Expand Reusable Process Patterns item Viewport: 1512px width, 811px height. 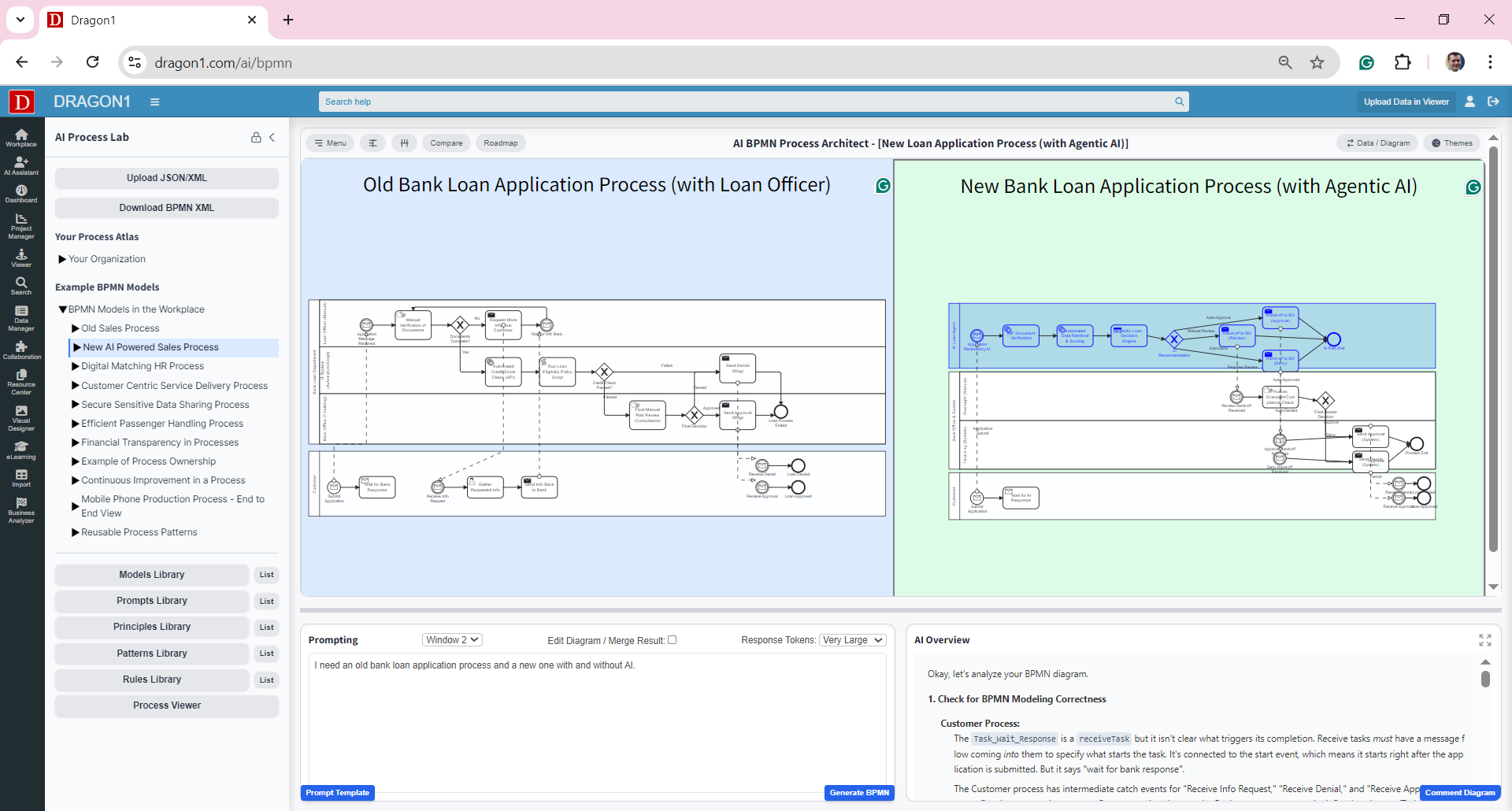click(76, 532)
